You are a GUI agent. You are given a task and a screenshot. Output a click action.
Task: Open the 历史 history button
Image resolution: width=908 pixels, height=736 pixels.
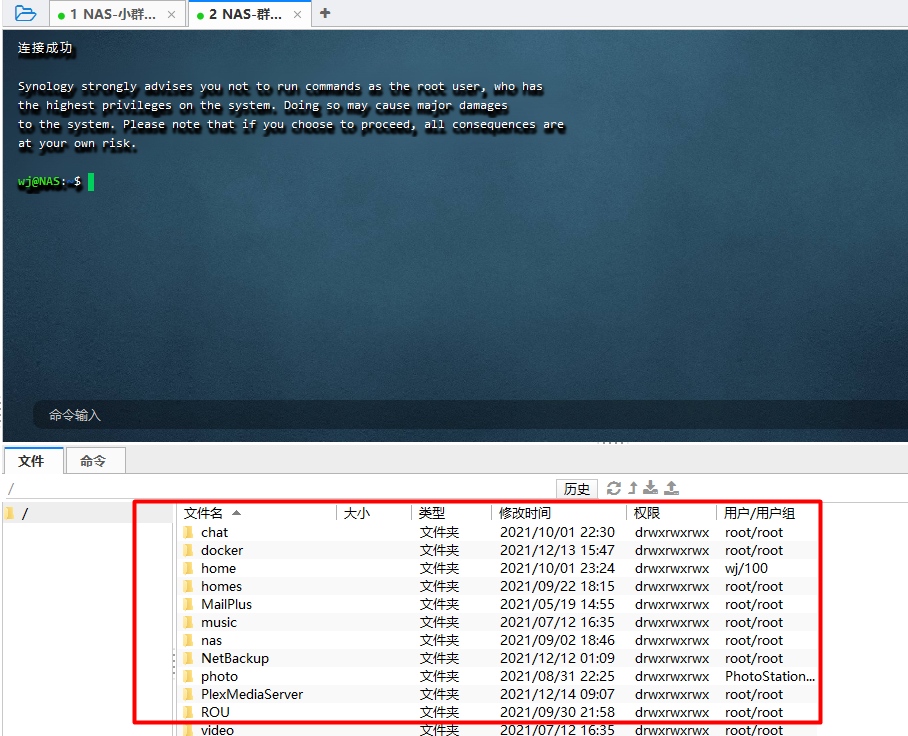(x=576, y=489)
